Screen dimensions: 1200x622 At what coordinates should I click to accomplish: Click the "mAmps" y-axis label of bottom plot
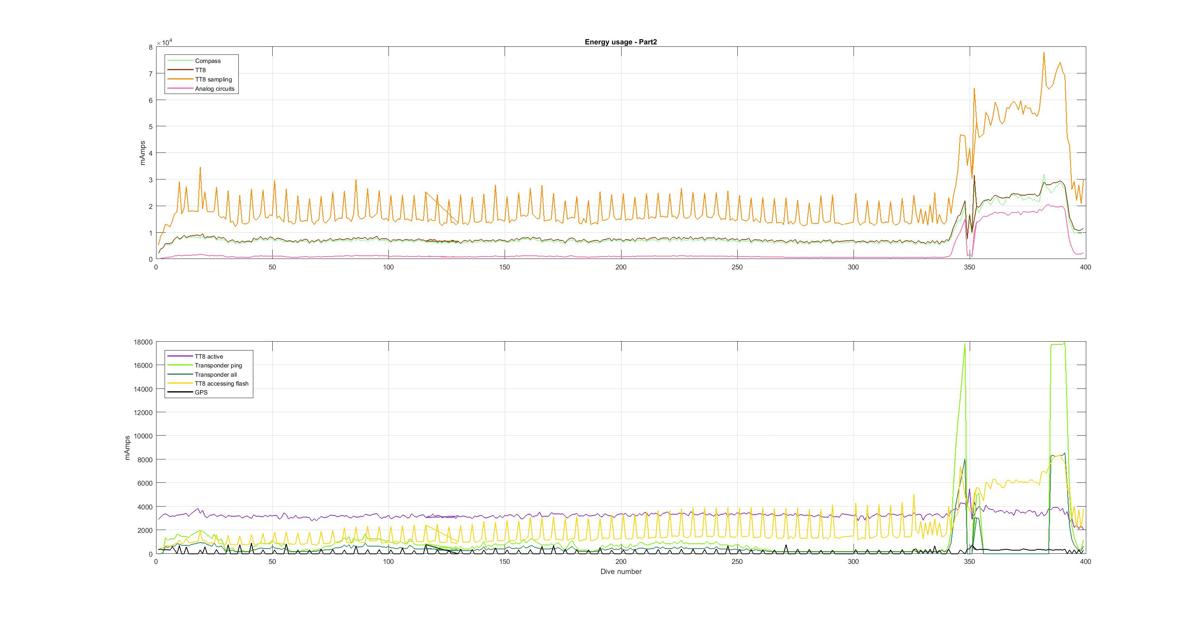128,448
